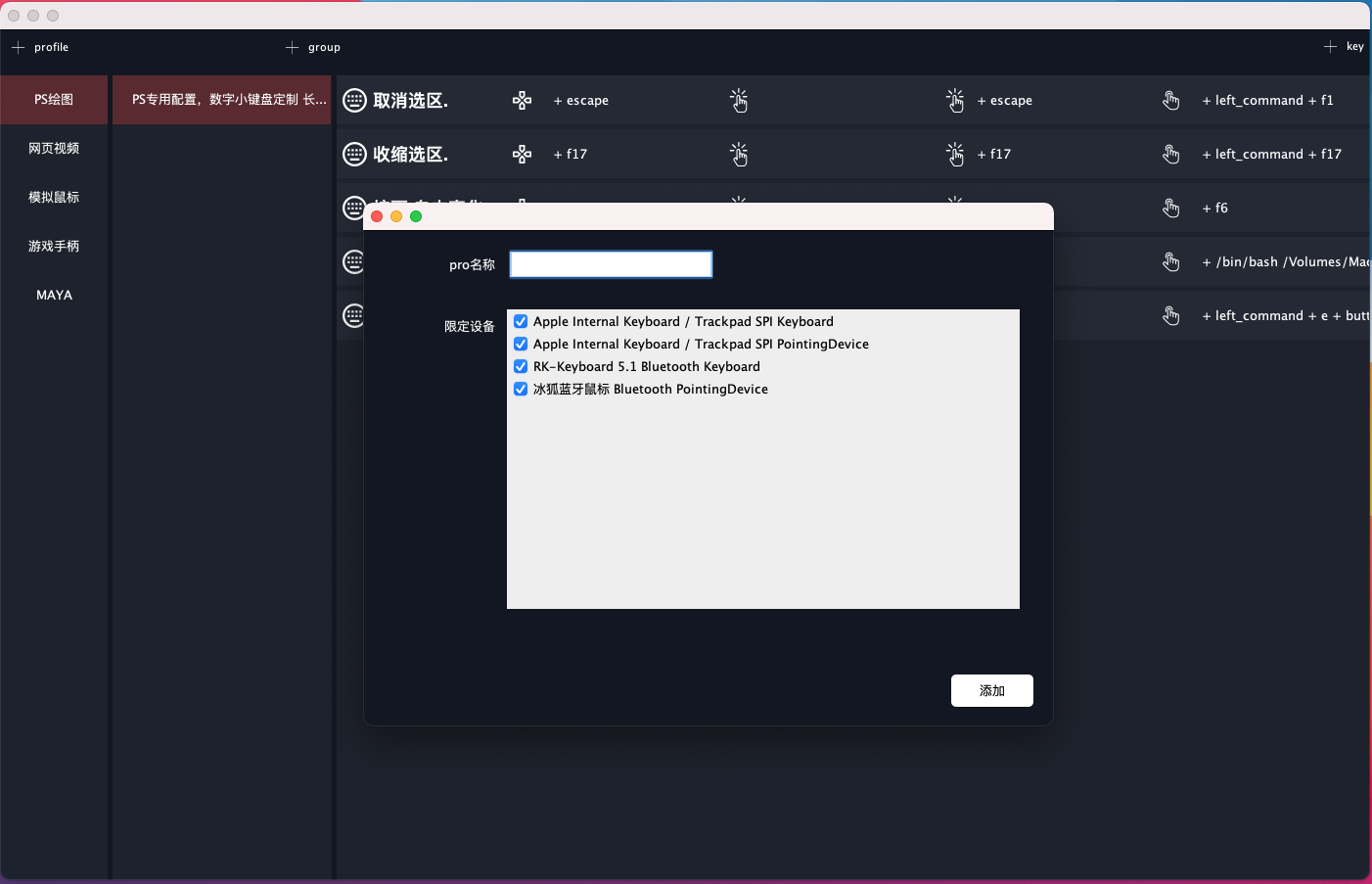Disable 冰狐蓝牙鼠标 Bluetooth PointingDevice

(520, 389)
